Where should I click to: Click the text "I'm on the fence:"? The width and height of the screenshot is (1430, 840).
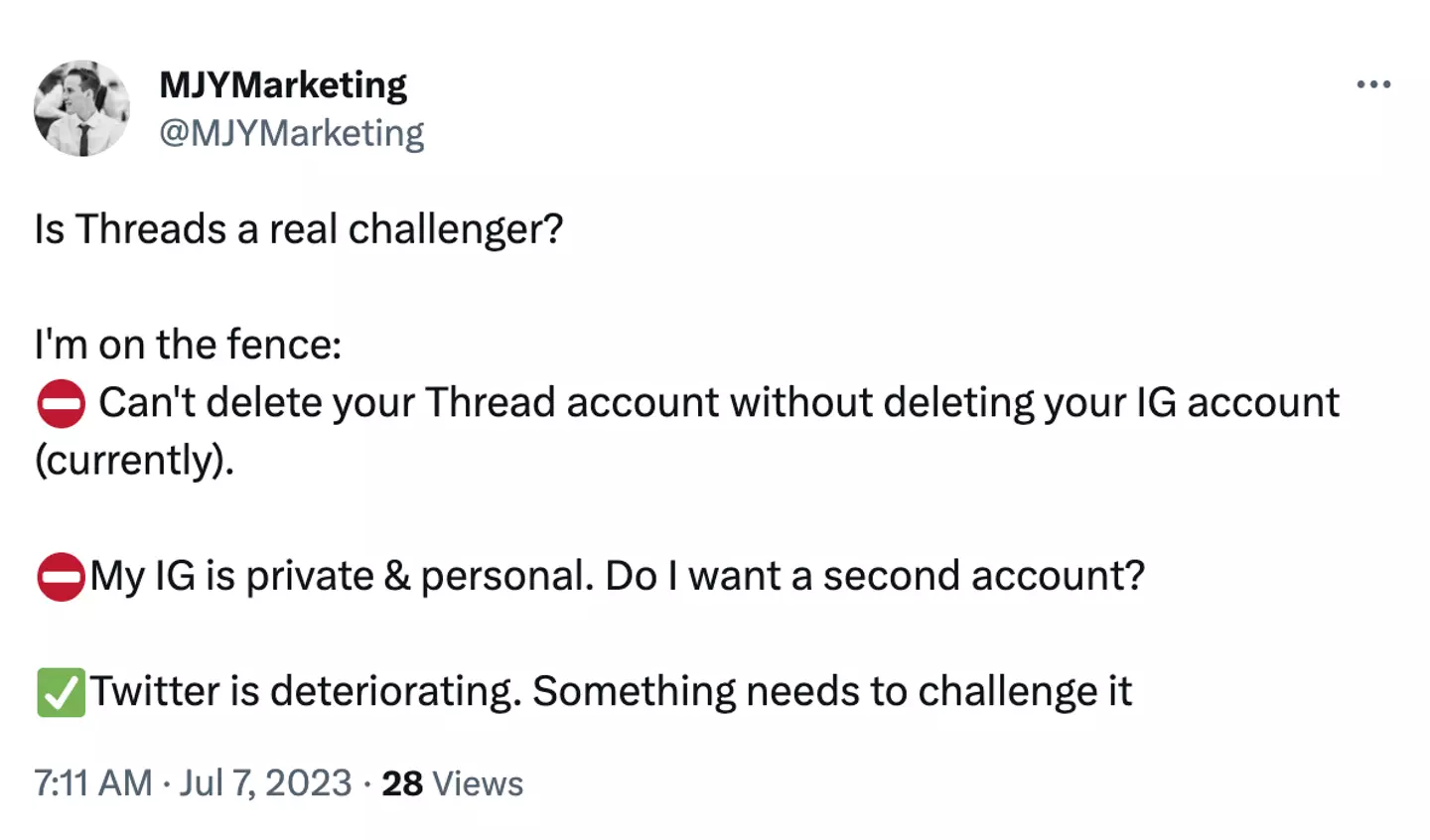tap(188, 345)
